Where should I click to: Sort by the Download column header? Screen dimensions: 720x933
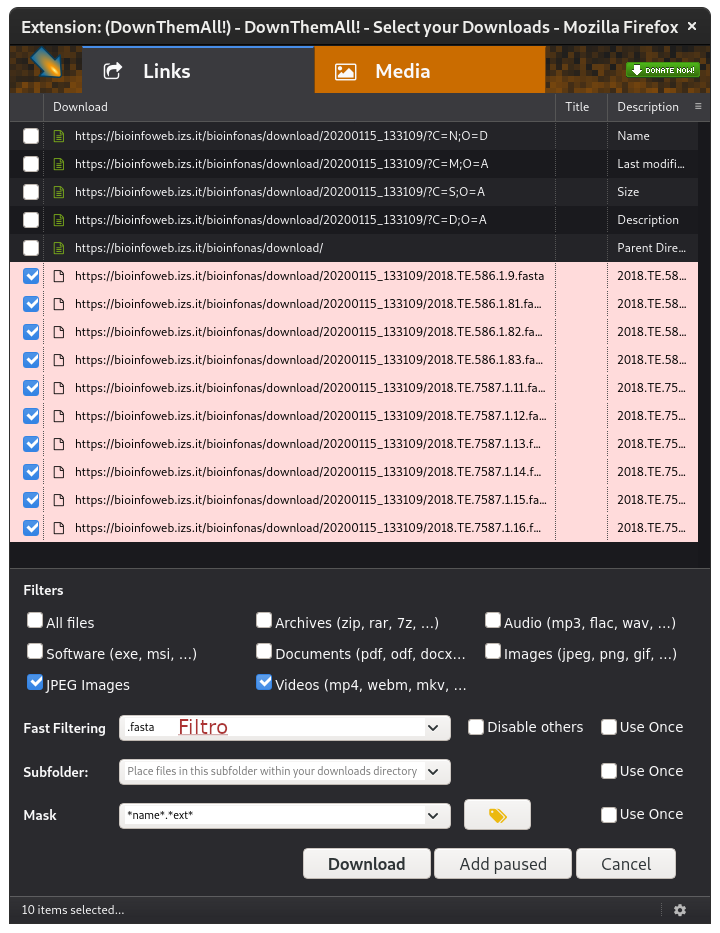pos(80,107)
